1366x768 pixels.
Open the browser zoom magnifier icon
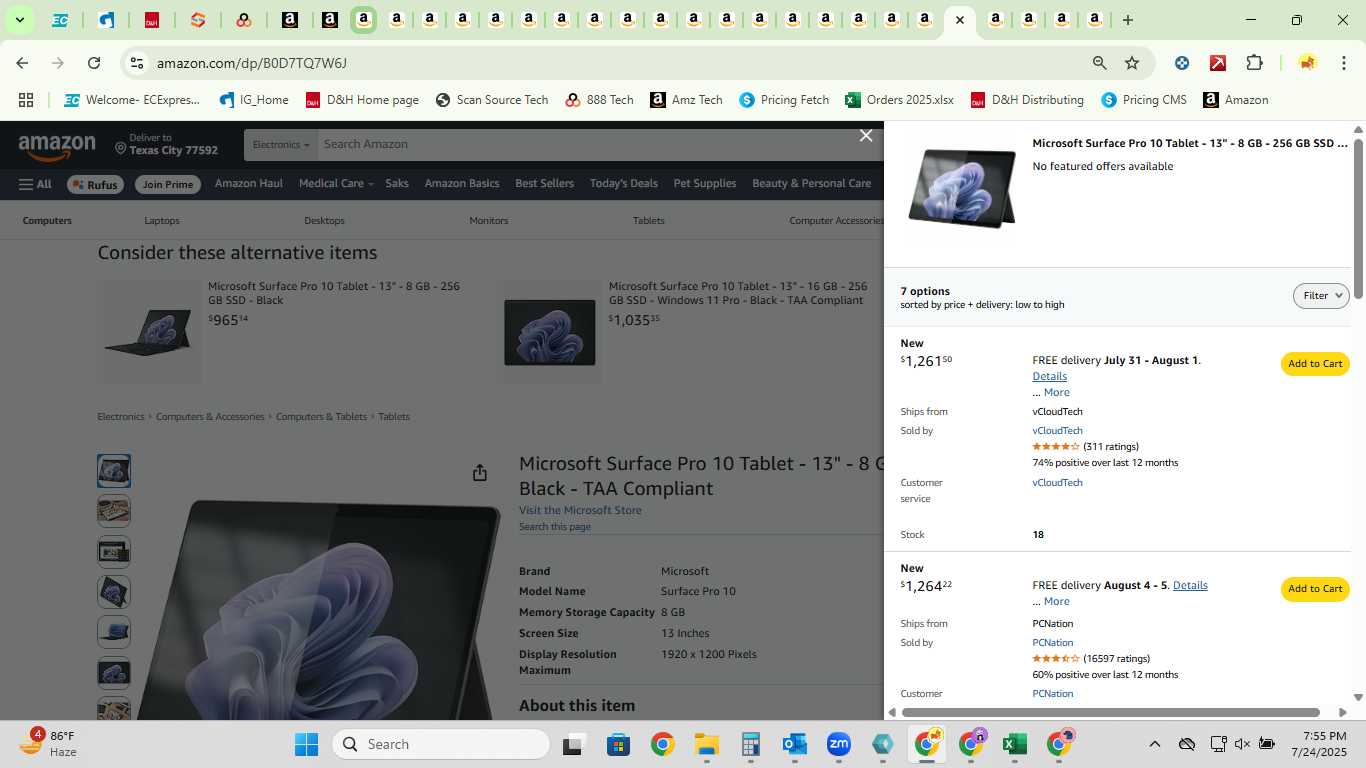click(1100, 63)
